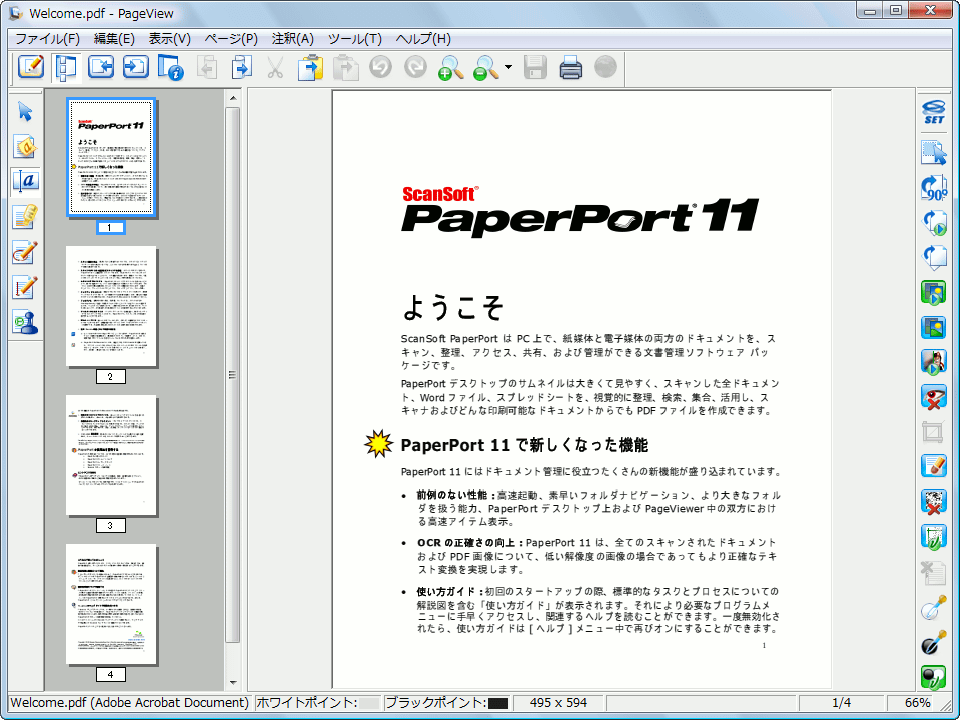Image resolution: width=960 pixels, height=720 pixels.
Task: Select the arrow pointer tool
Action: click(x=25, y=111)
